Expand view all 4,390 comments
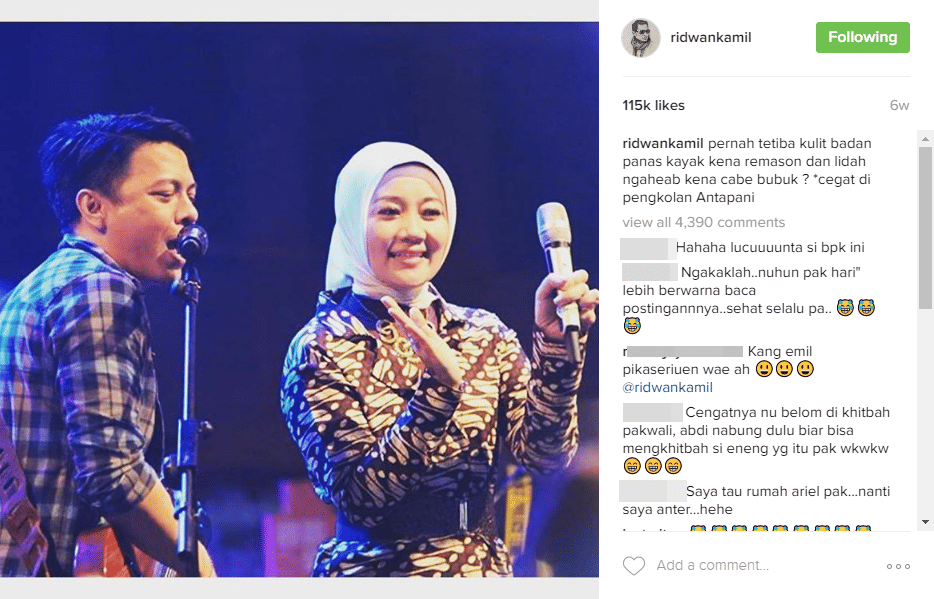The height and width of the screenshot is (599, 934). coord(703,222)
